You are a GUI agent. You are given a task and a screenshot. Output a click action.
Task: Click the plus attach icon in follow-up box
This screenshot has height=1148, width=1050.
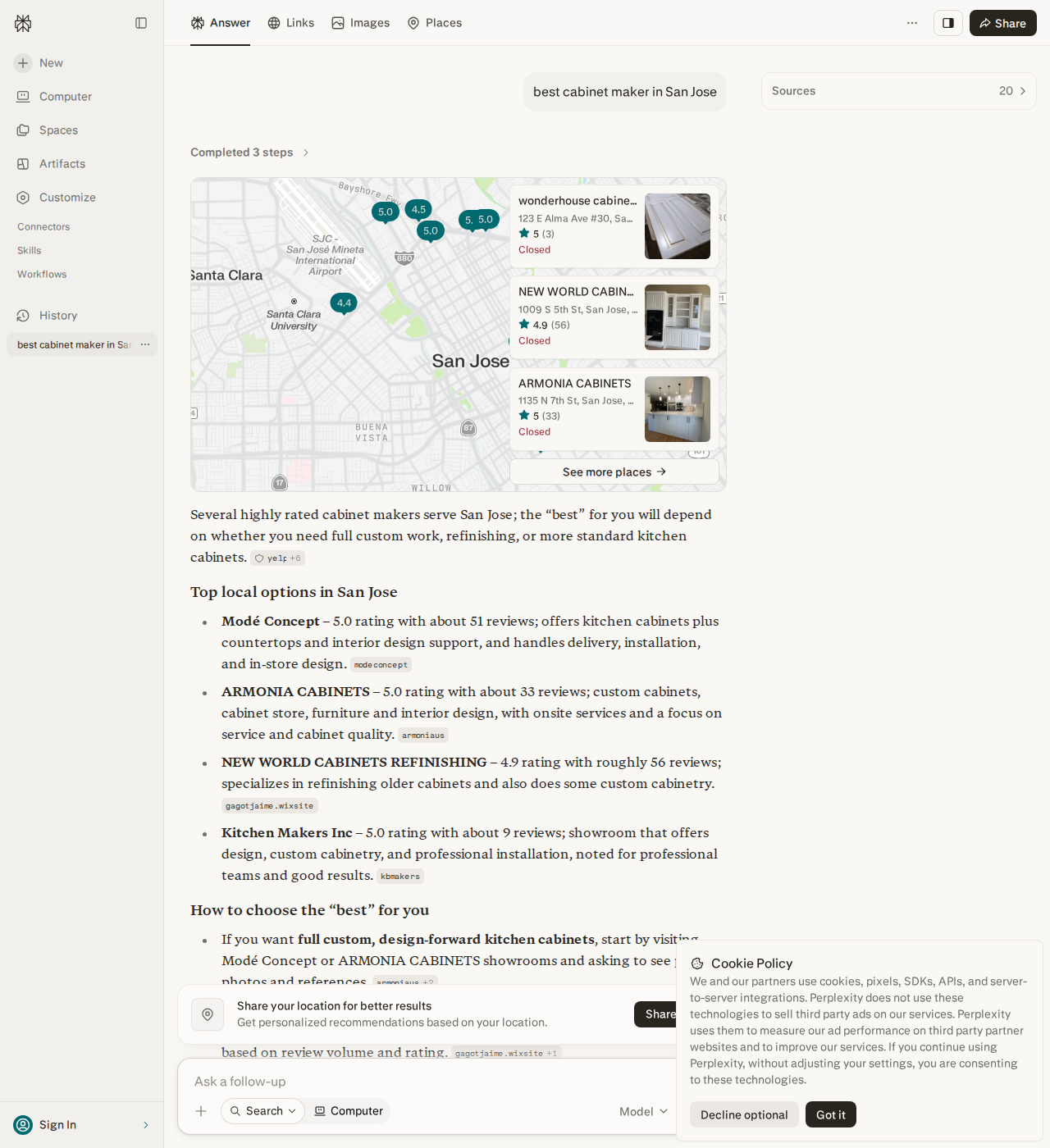[201, 1111]
